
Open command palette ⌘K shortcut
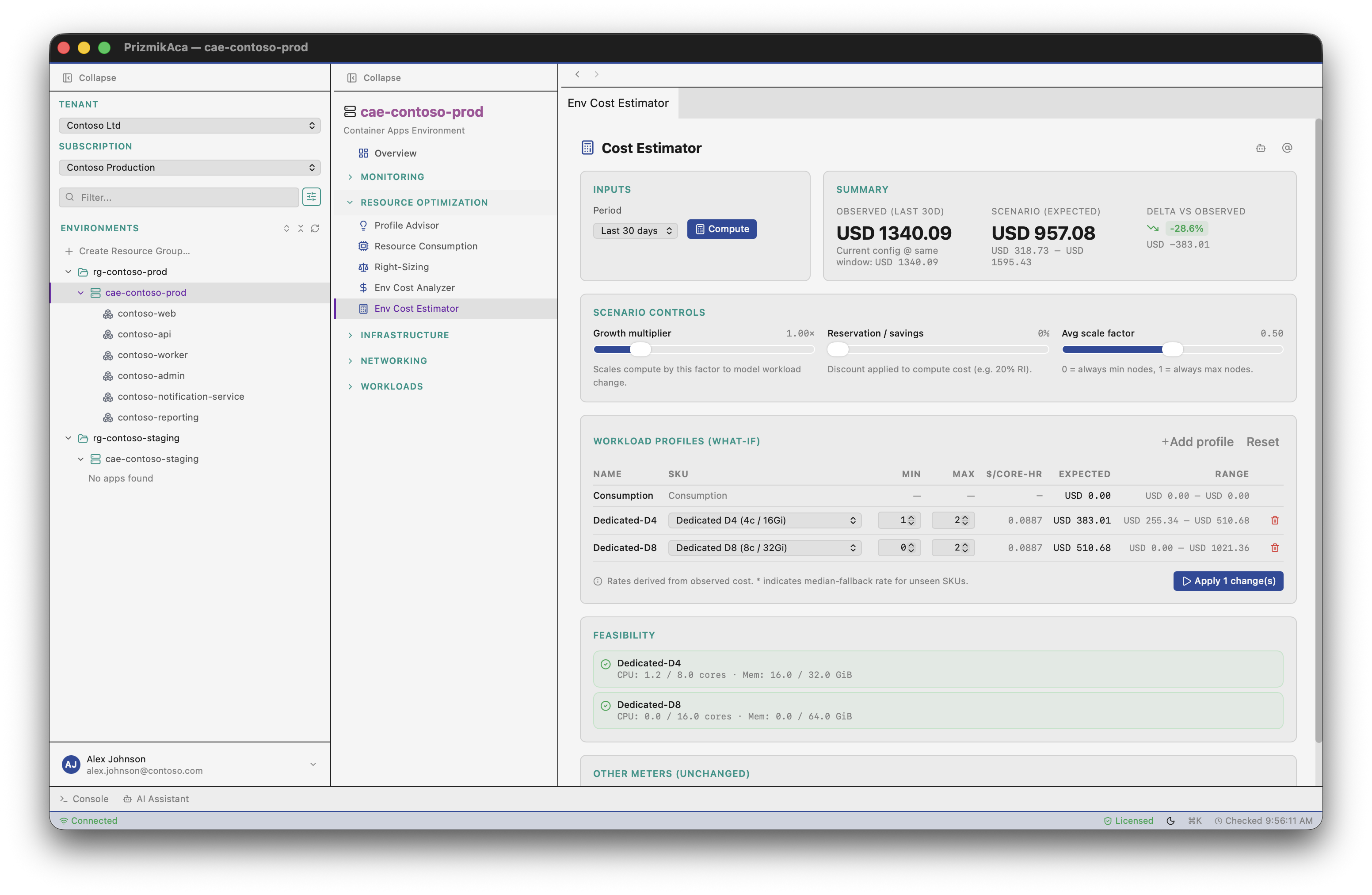pos(1194,821)
